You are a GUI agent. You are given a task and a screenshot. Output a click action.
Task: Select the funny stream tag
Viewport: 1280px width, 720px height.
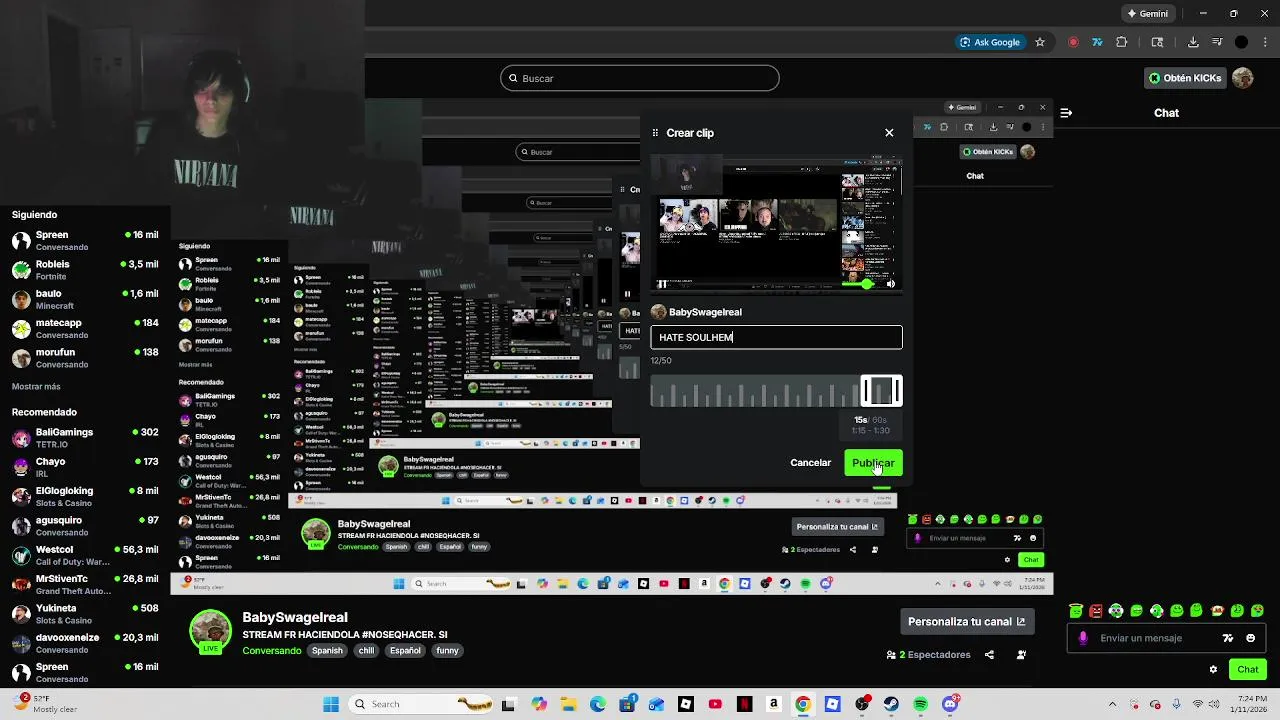coord(447,651)
